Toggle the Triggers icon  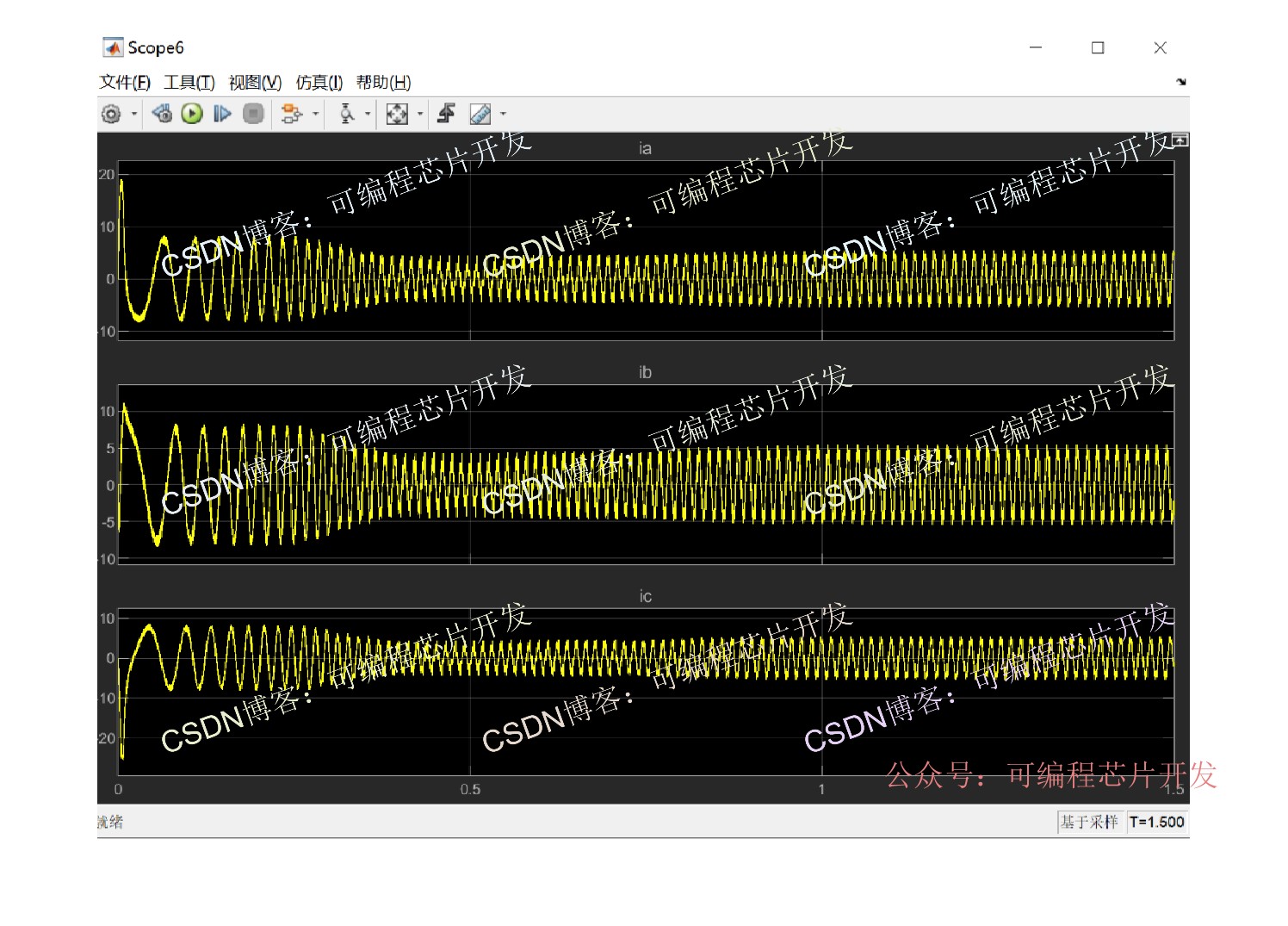447,114
